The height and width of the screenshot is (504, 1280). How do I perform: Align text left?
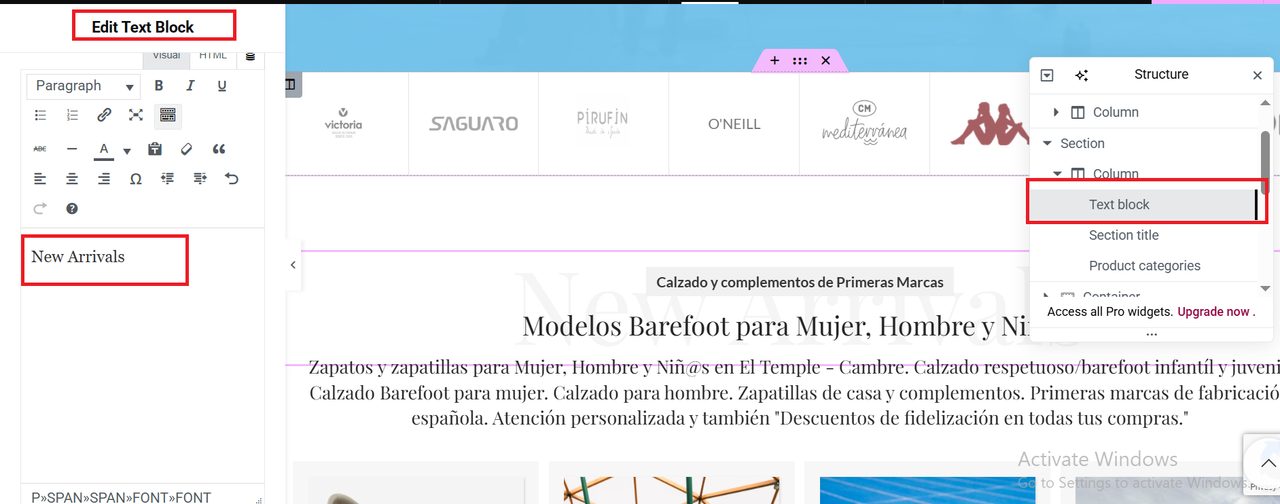tap(40, 179)
